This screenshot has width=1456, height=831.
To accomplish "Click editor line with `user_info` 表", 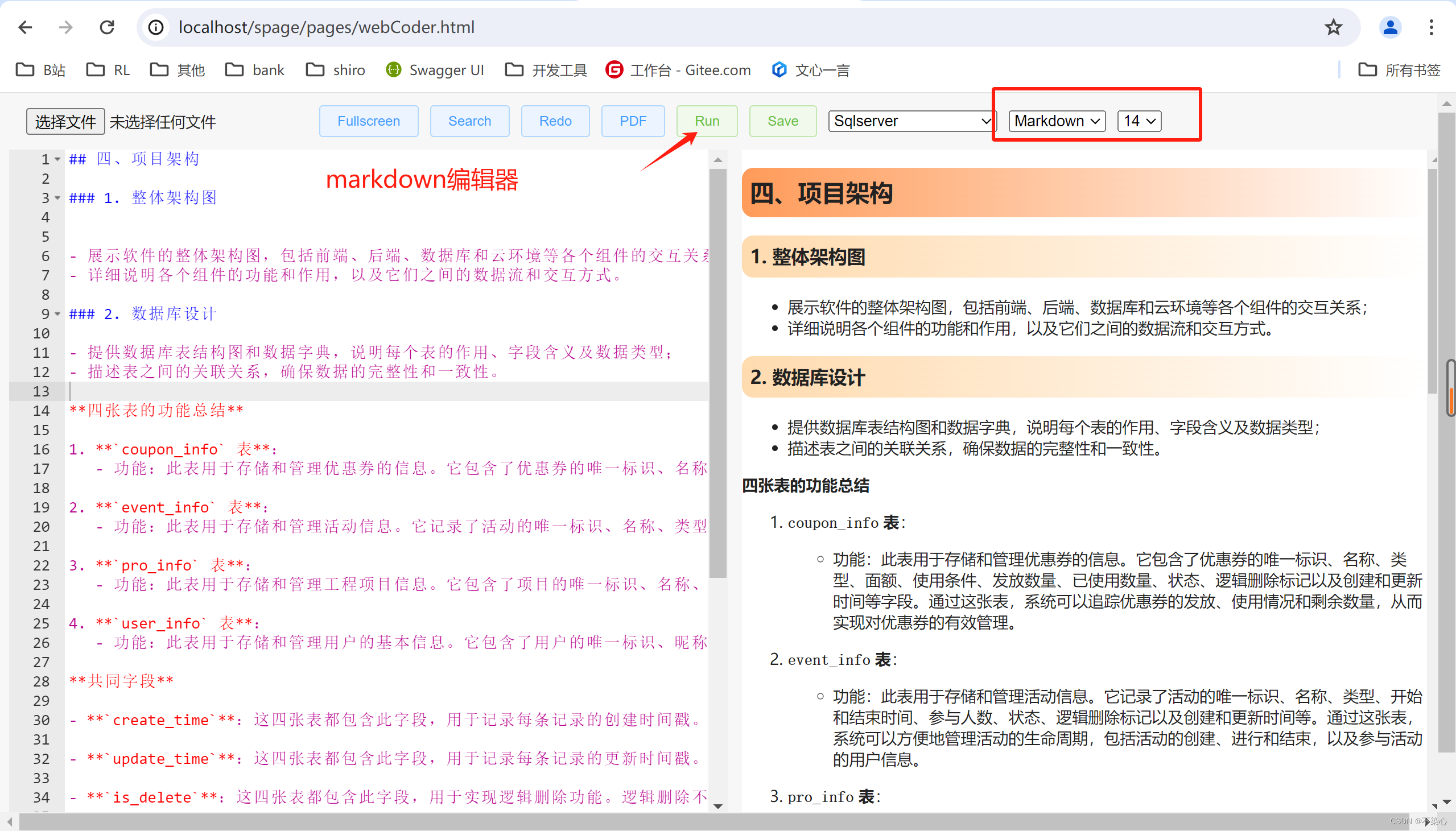I will [x=164, y=623].
